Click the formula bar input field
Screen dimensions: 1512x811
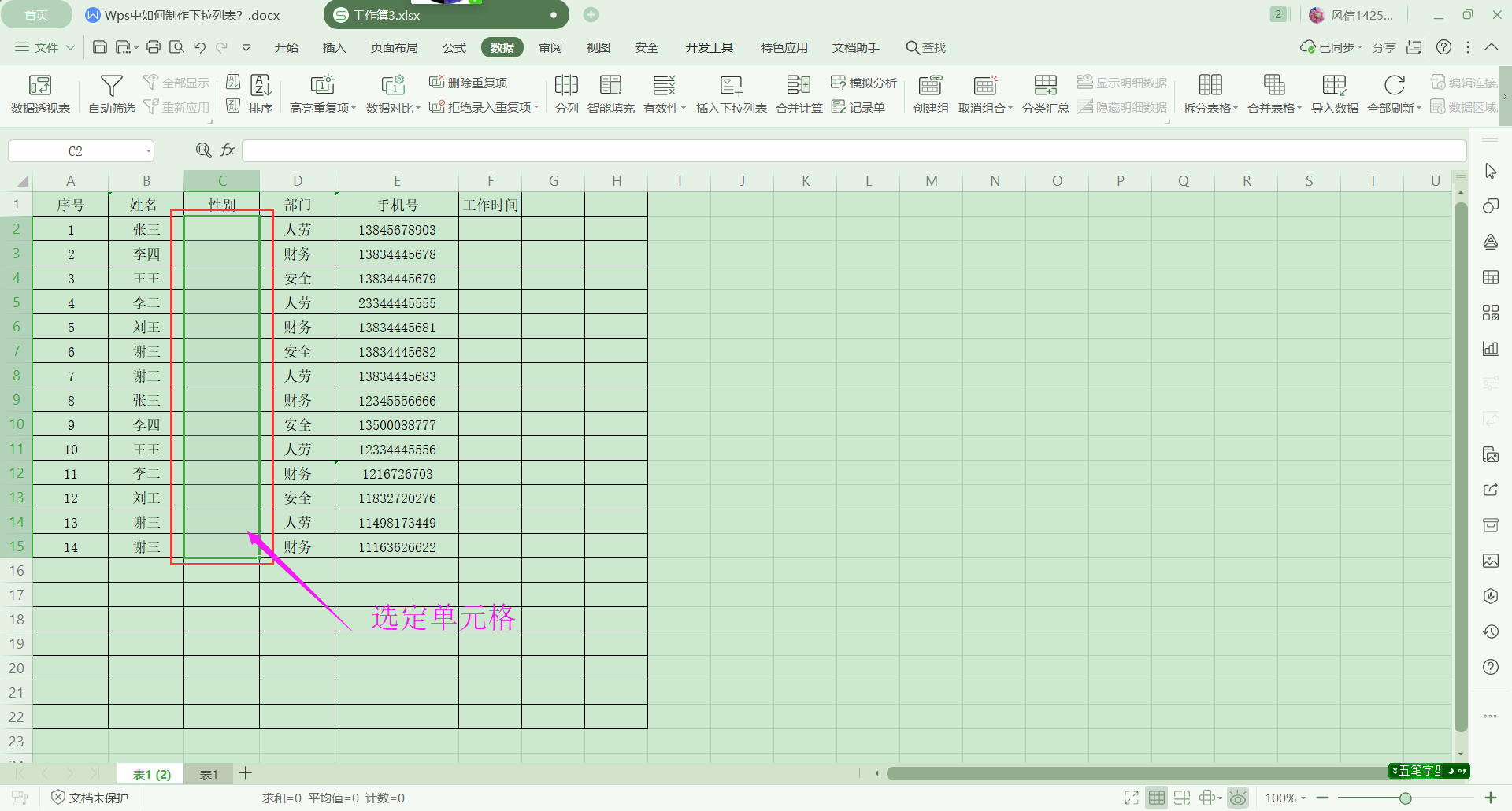854,150
